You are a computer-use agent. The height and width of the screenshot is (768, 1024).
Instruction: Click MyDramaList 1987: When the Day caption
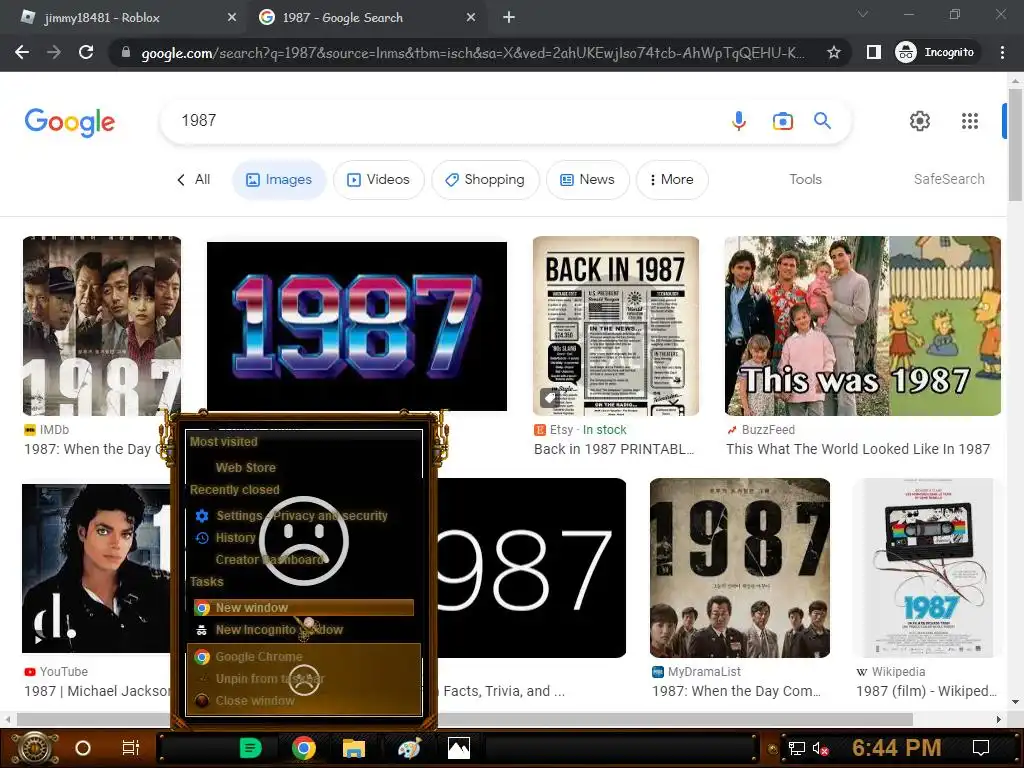736,691
